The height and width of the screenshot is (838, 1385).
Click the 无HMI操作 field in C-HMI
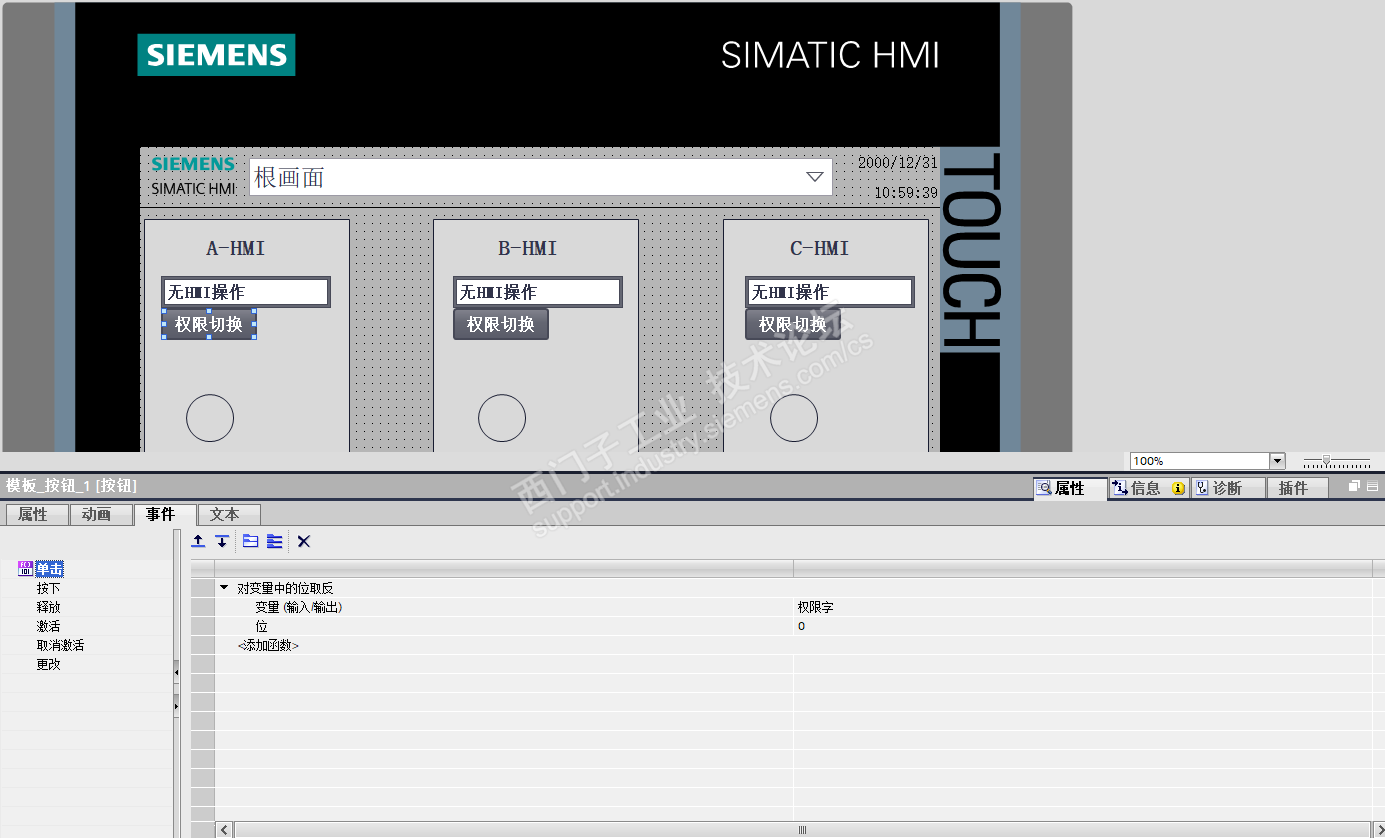(830, 292)
